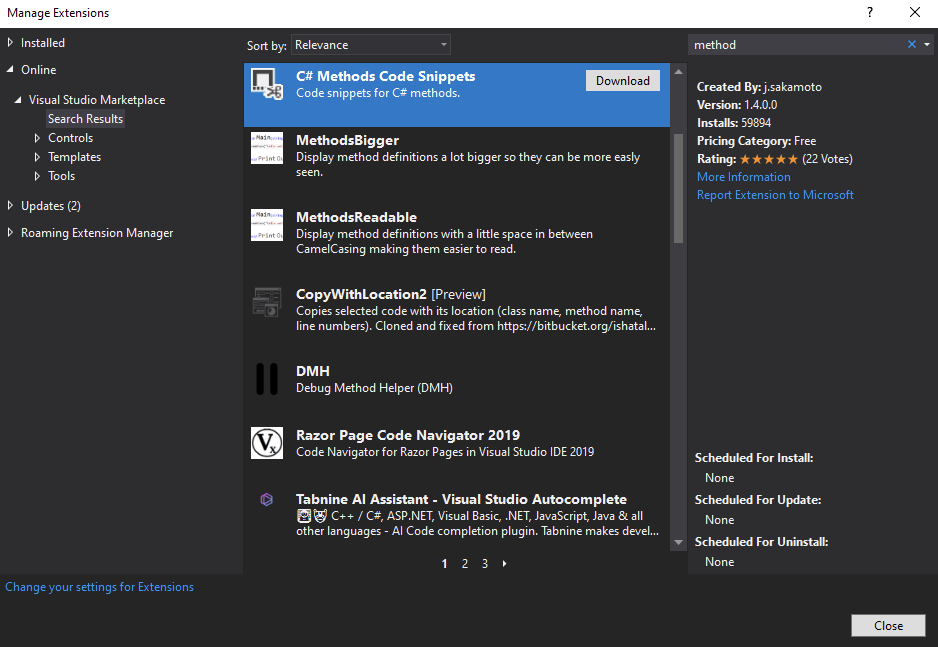Click the DMH extension icon
Image resolution: width=938 pixels, height=647 pixels.
point(267,379)
